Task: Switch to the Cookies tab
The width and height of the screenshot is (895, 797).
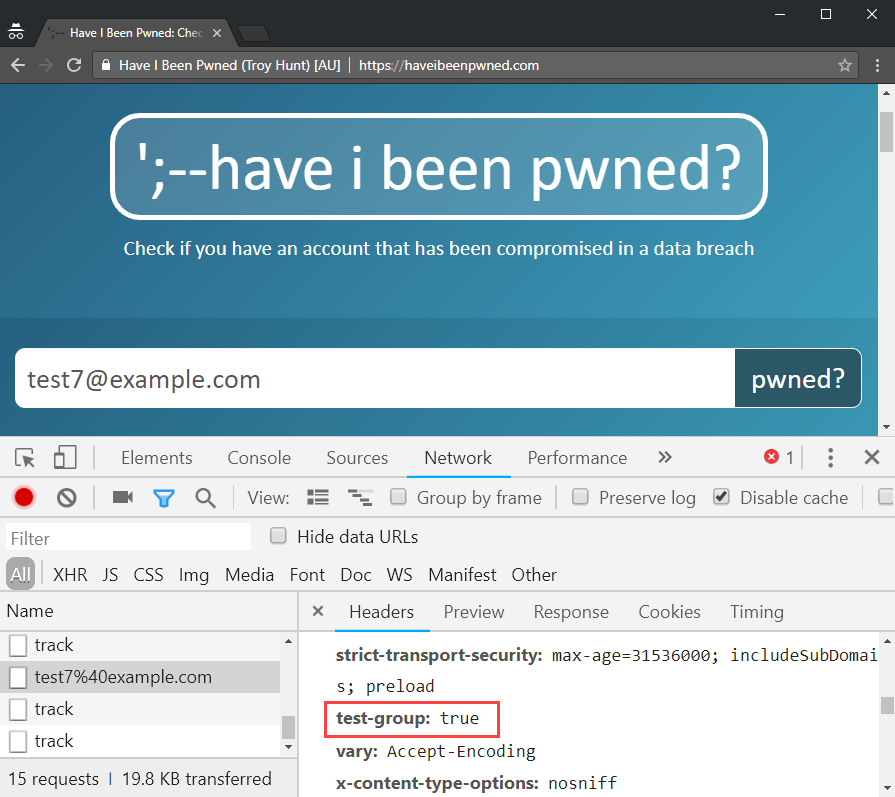Action: pyautogui.click(x=669, y=612)
